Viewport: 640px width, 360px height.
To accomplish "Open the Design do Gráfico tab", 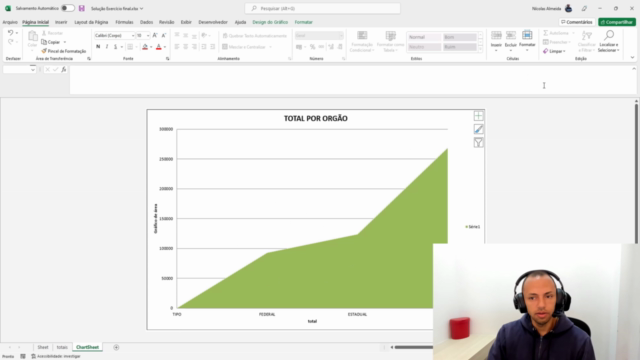I will pos(270,22).
